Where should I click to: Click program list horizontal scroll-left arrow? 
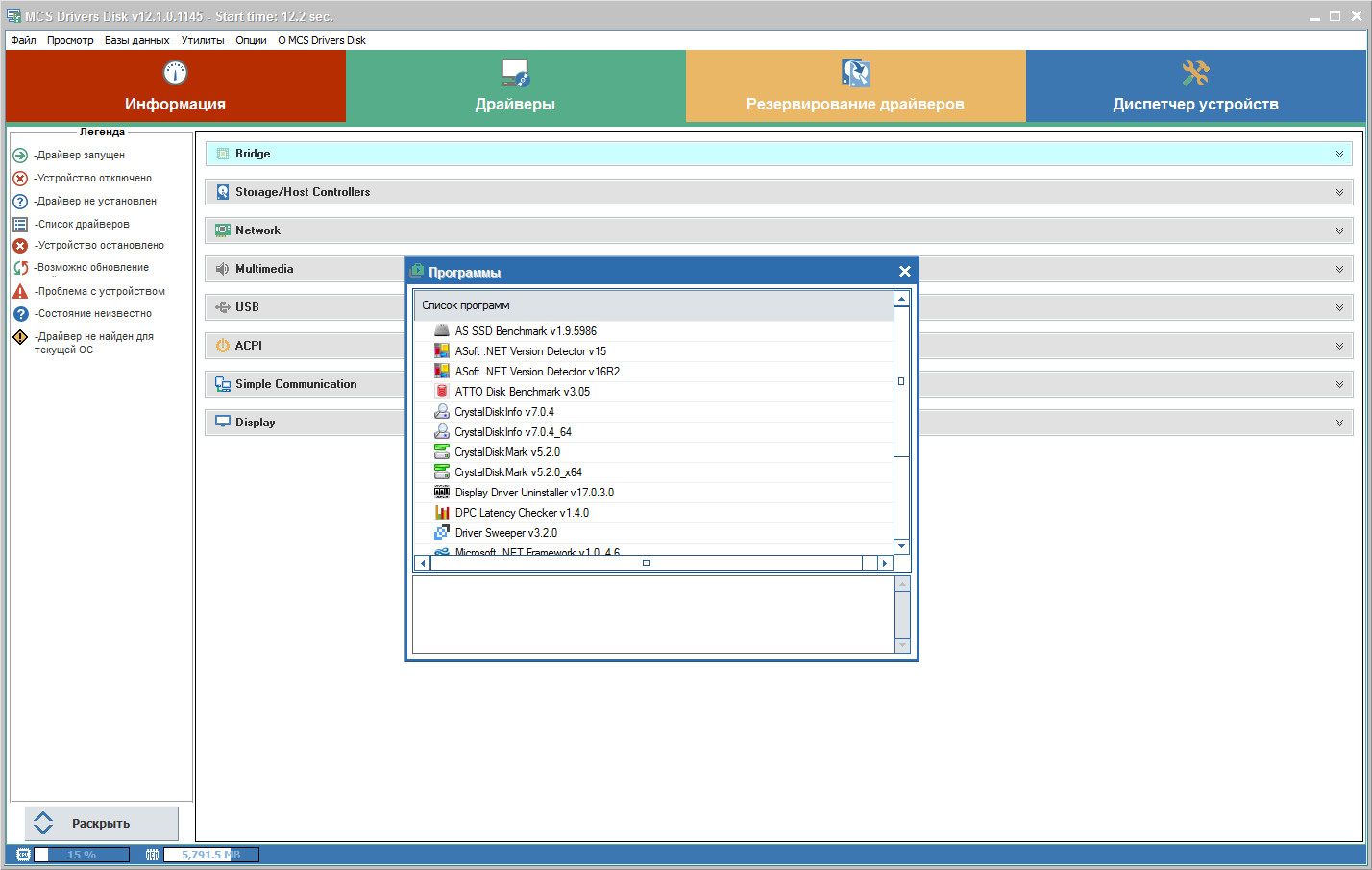click(423, 563)
